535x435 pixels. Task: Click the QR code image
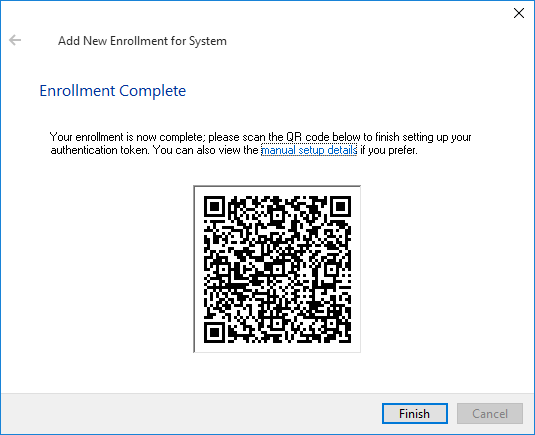pyautogui.click(x=277, y=269)
